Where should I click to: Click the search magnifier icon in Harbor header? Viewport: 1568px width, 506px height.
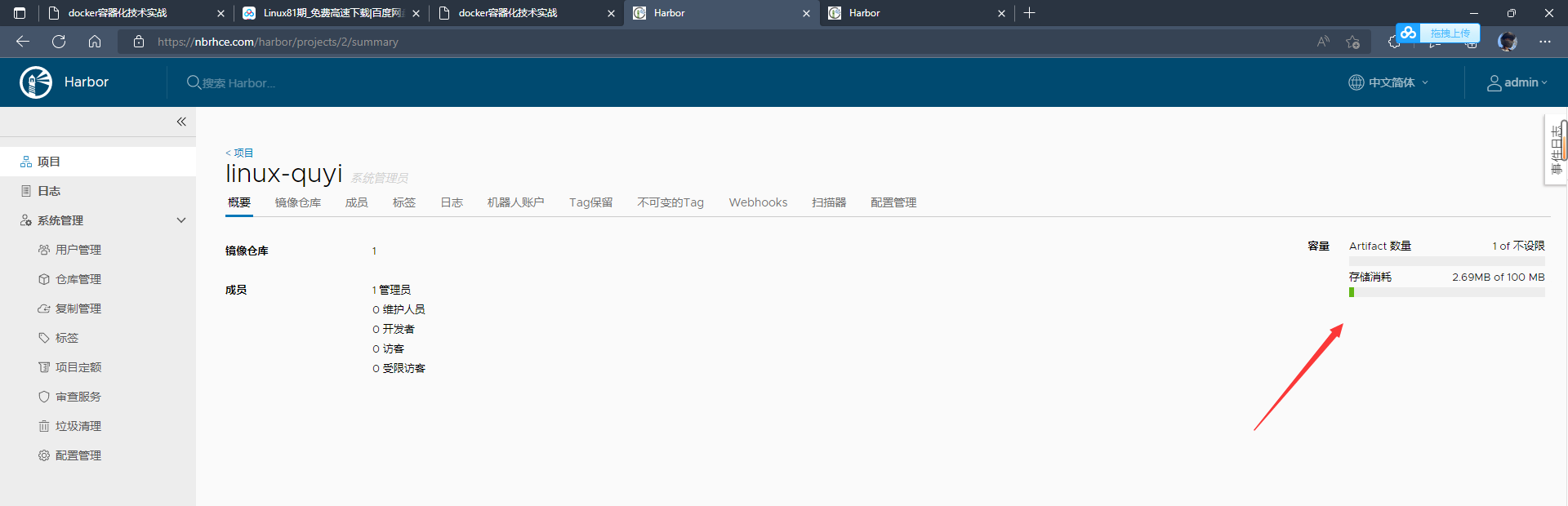194,82
